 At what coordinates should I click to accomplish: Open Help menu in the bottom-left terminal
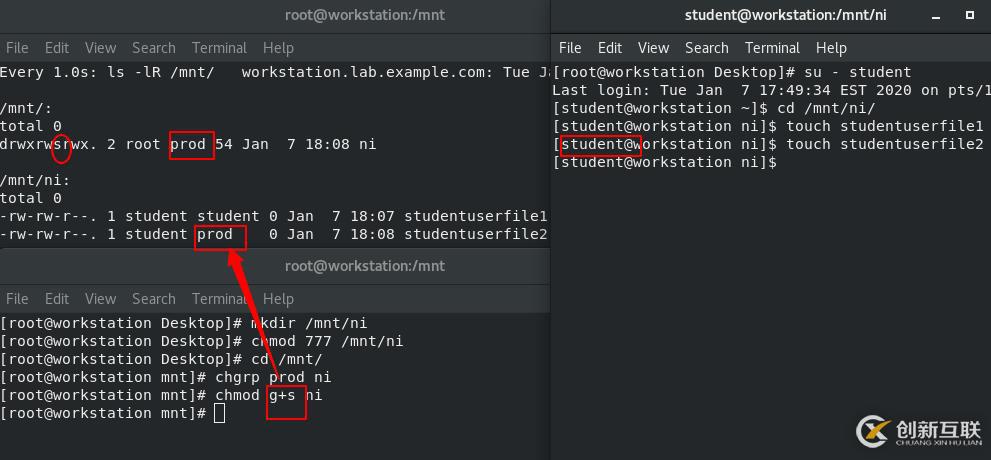[x=278, y=299]
